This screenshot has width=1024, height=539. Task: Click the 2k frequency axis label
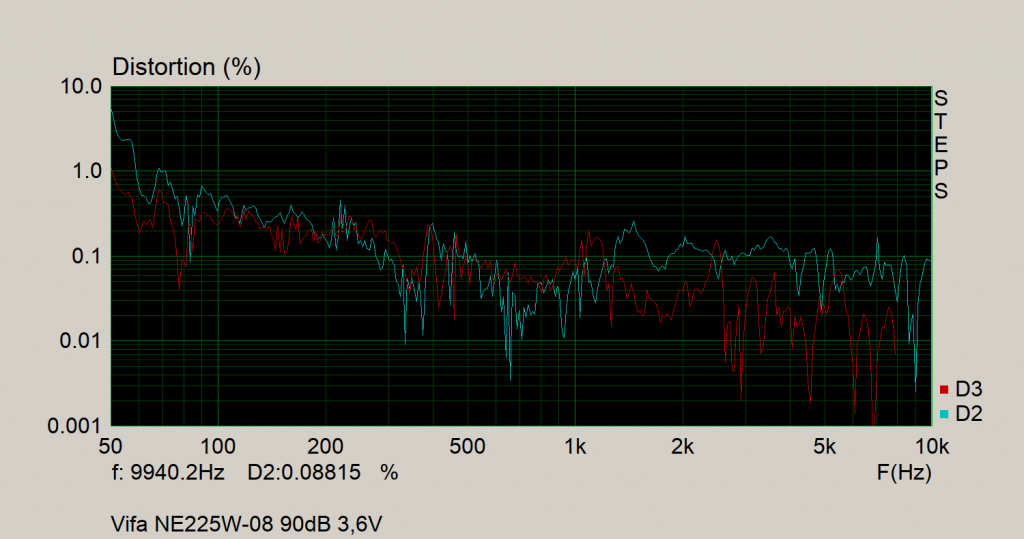coord(682,446)
